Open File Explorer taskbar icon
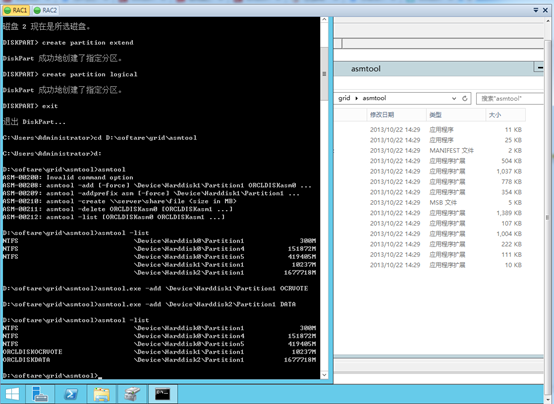 (x=102, y=394)
